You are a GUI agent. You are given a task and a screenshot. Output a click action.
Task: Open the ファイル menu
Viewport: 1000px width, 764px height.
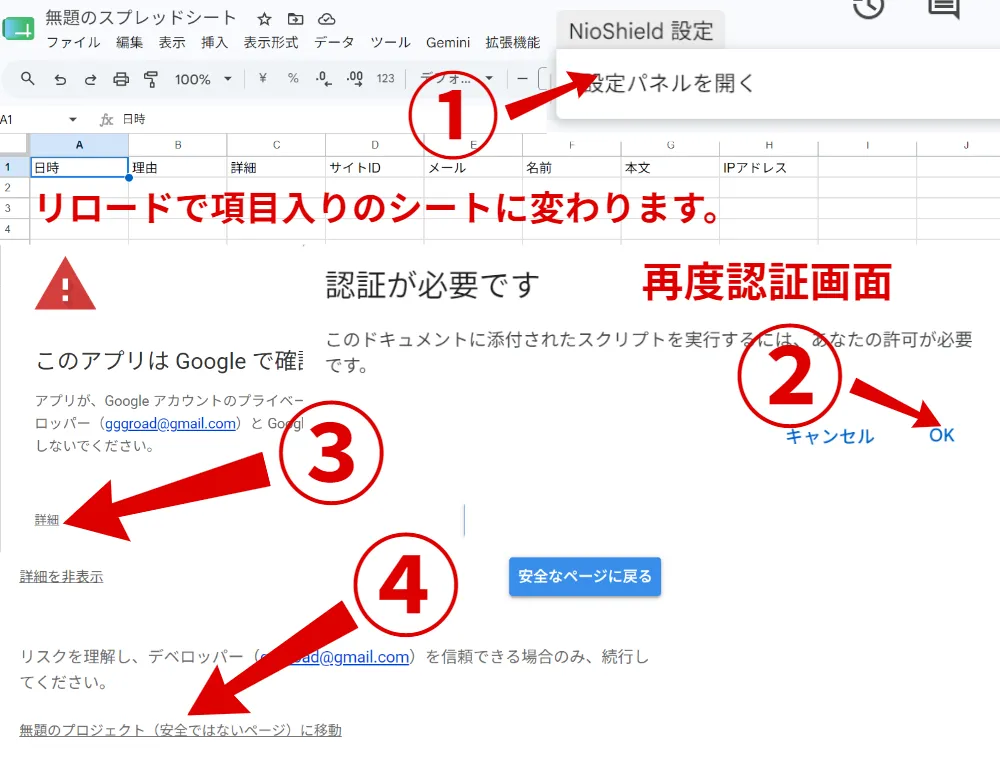pyautogui.click(x=73, y=43)
